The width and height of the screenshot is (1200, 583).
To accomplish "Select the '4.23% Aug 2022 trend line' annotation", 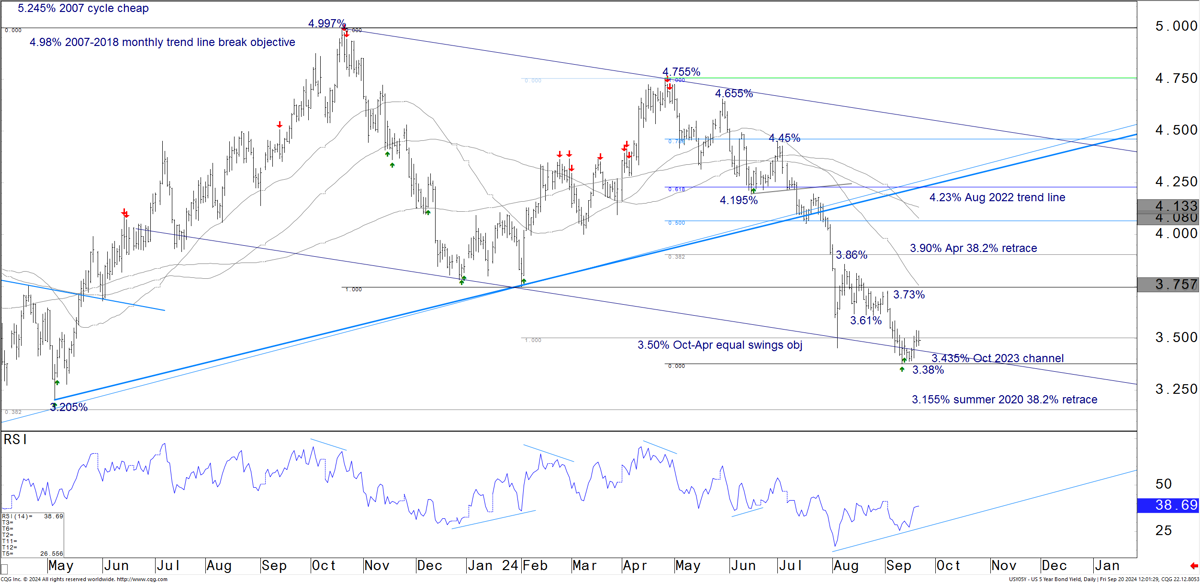I will click(996, 198).
